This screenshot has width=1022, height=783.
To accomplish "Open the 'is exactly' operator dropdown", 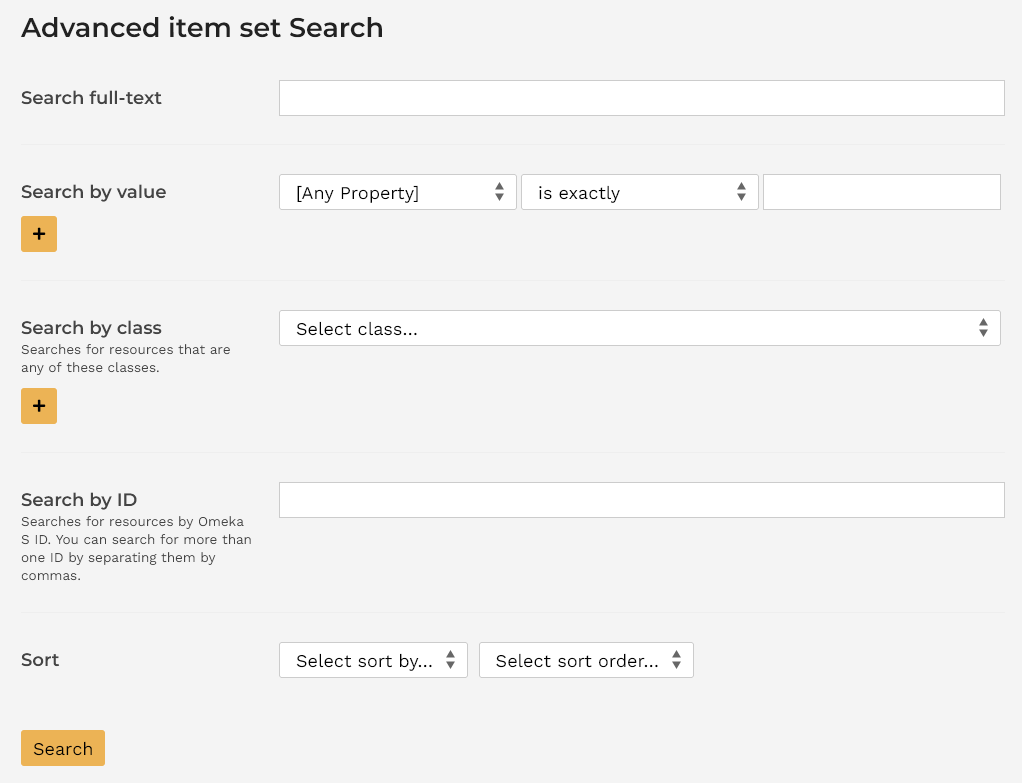I will coord(639,192).
